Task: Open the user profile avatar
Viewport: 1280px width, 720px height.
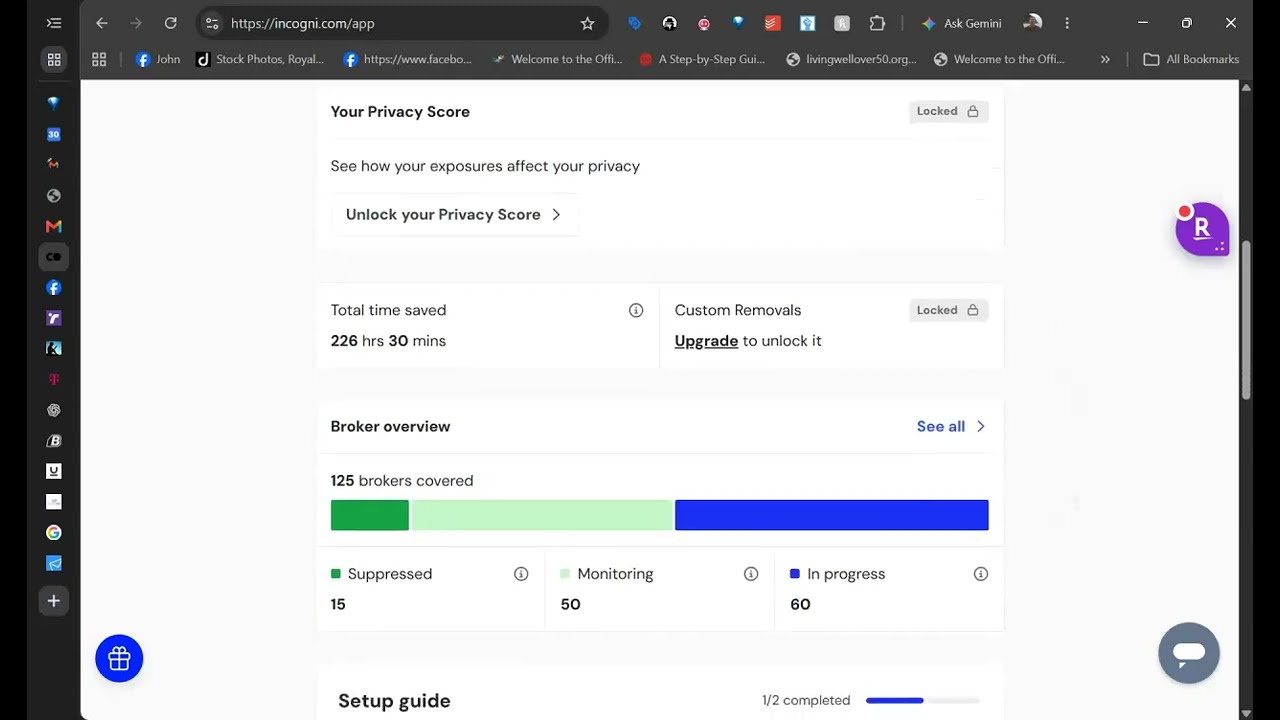Action: click(1033, 23)
